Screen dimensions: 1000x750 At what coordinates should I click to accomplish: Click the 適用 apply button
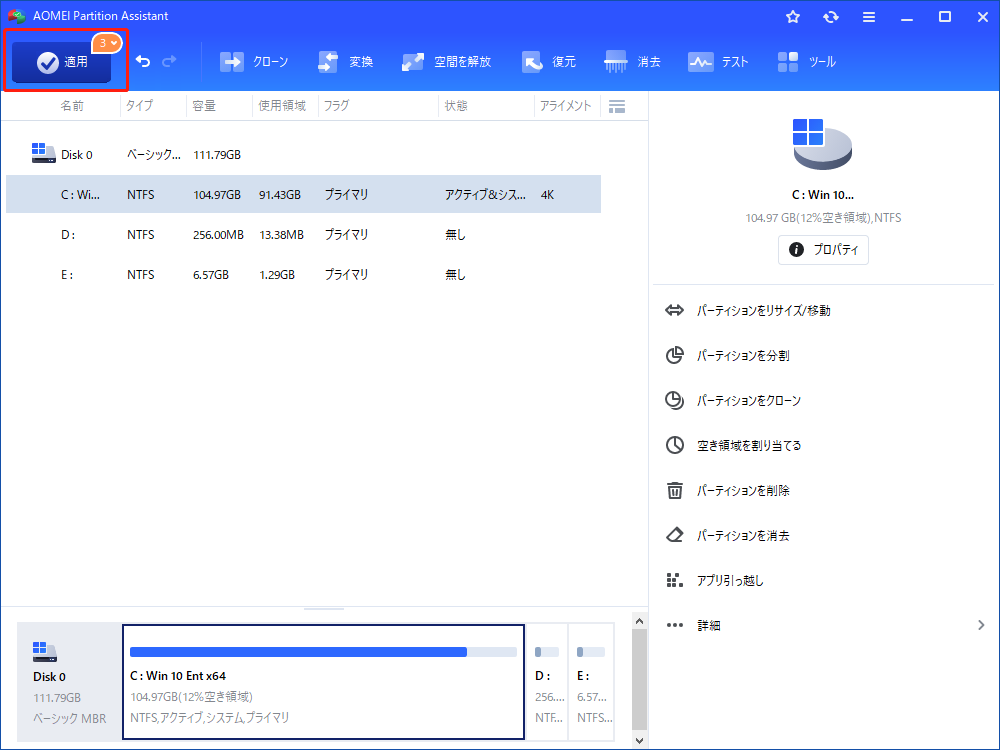(x=61, y=62)
